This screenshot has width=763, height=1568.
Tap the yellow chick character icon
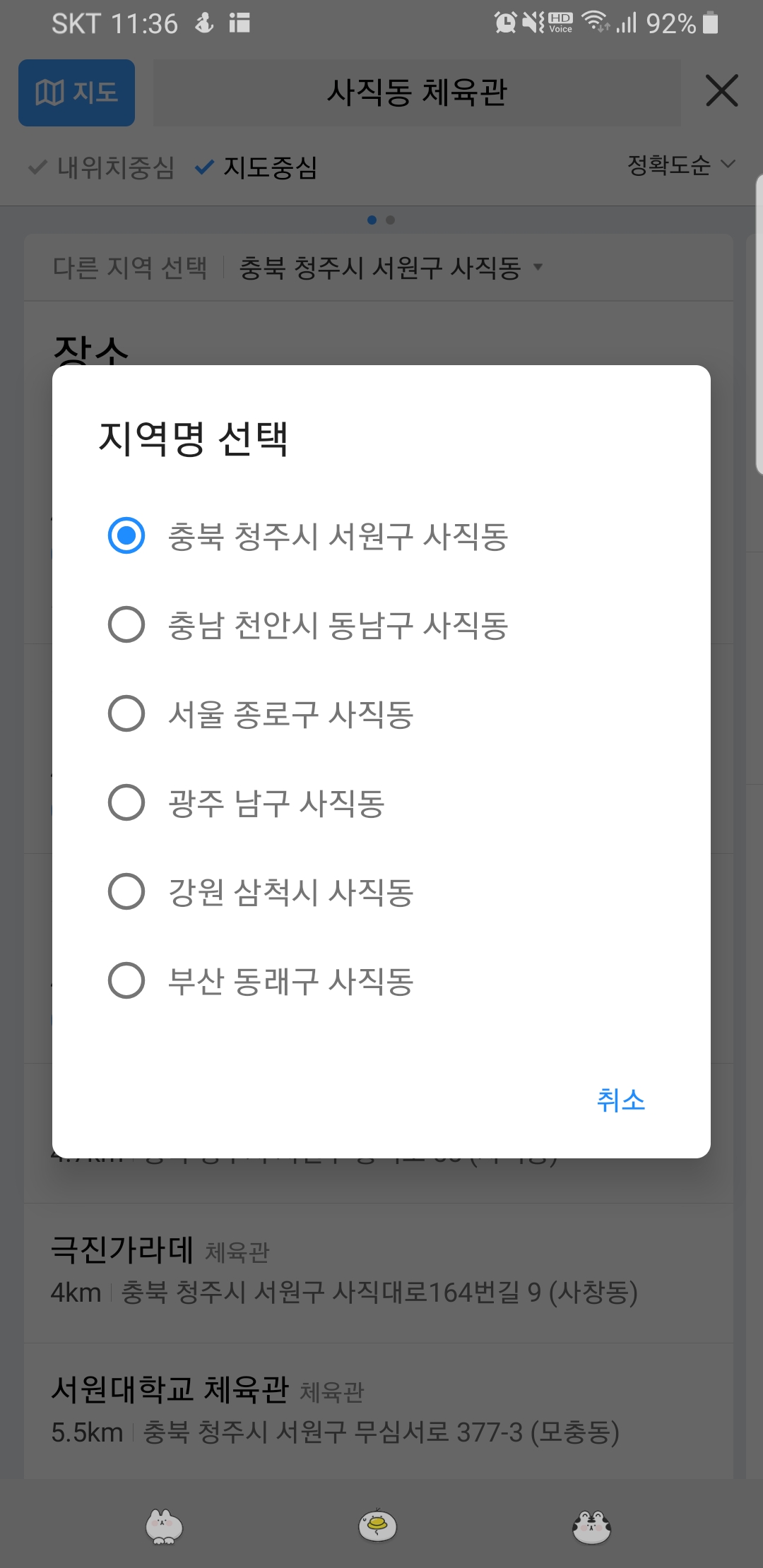click(377, 1525)
